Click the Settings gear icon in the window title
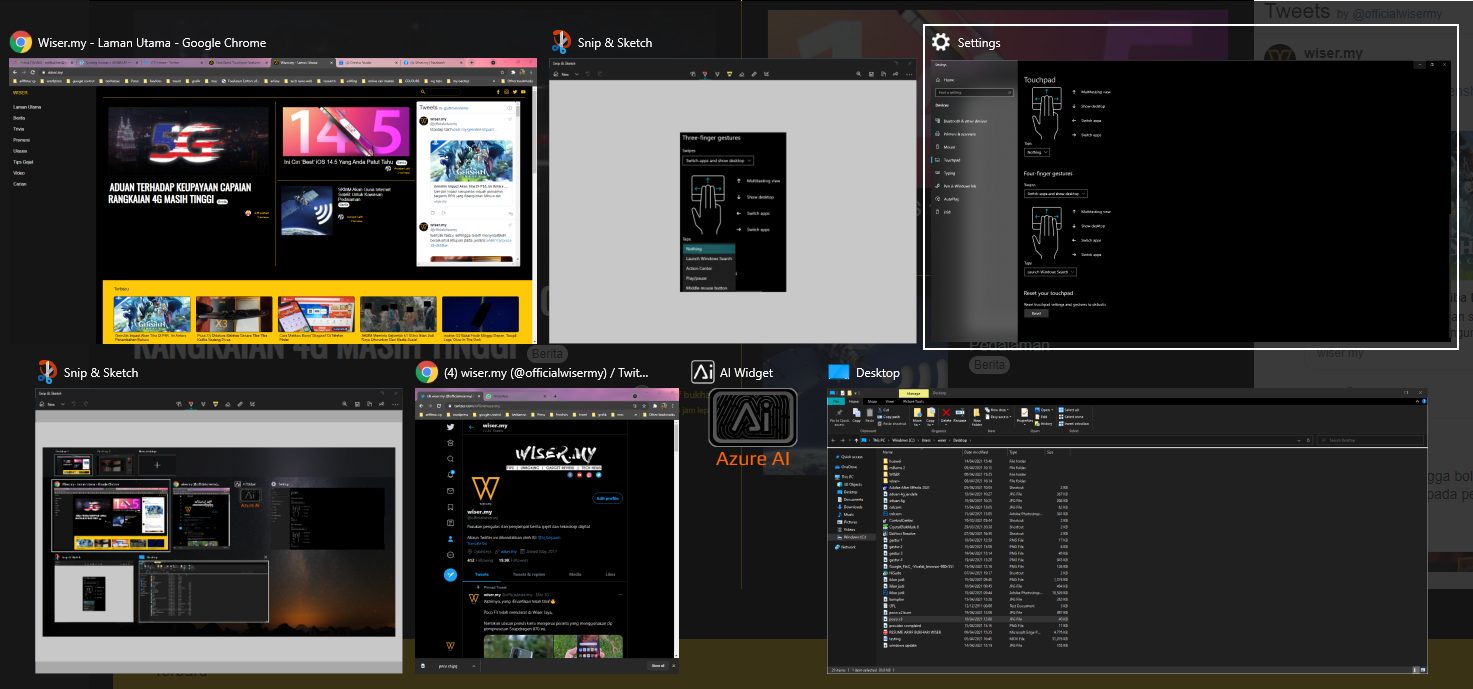Viewport: 1473px width, 689px height. pos(940,42)
